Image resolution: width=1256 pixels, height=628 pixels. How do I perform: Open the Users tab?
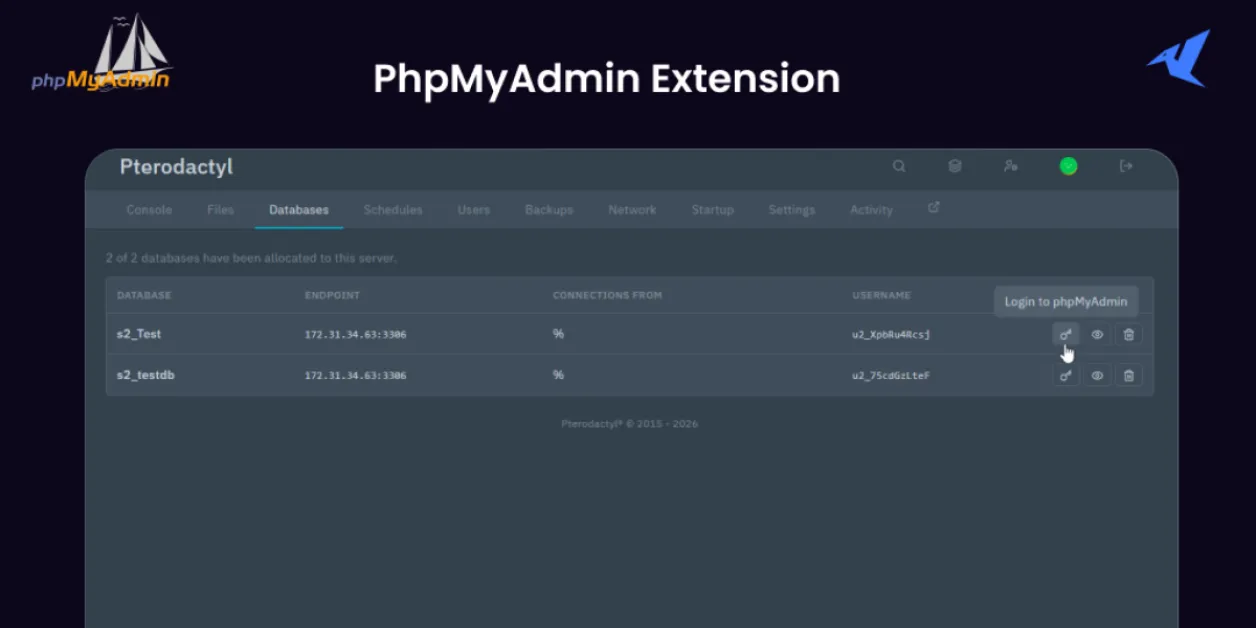474,210
